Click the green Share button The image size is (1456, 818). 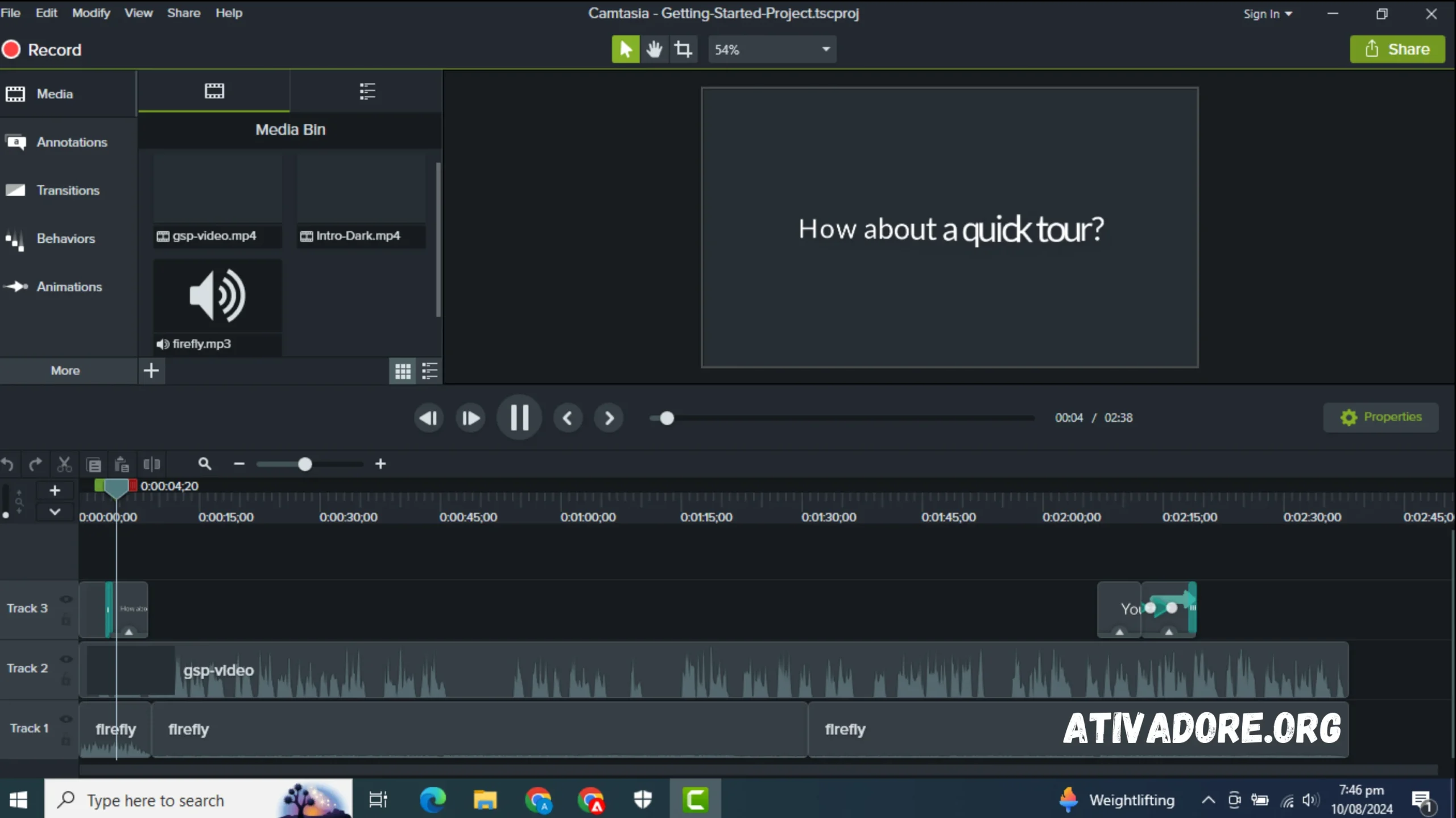1397,49
